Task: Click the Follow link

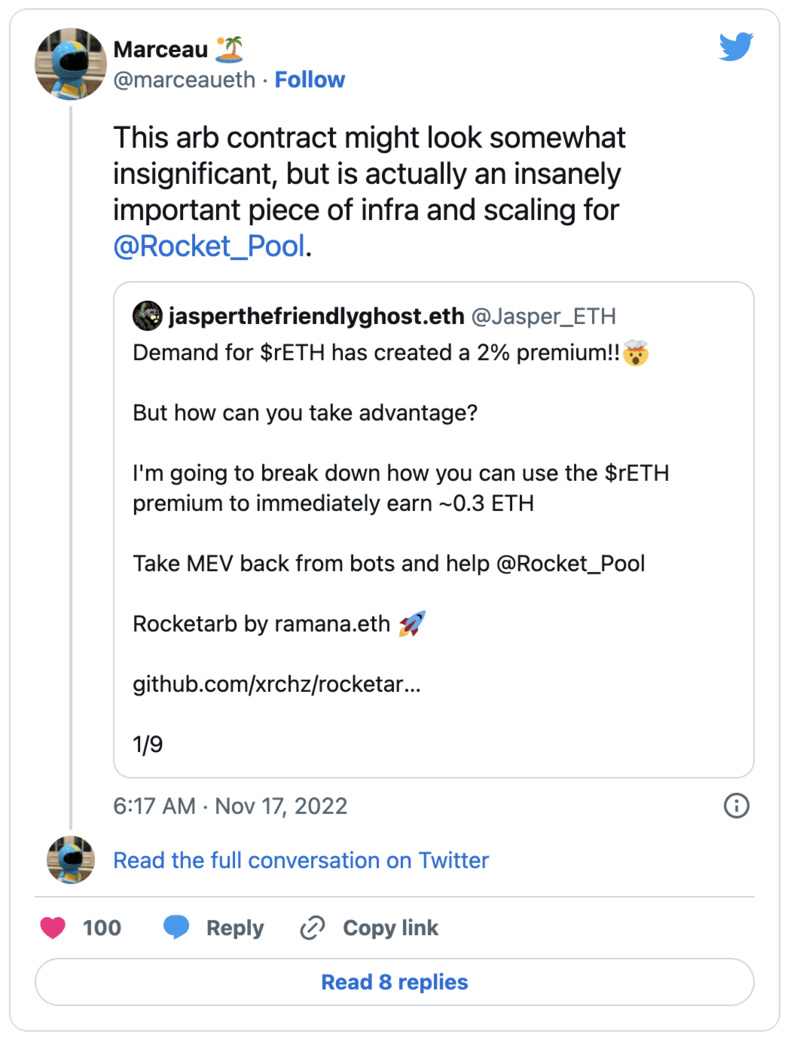Action: pyautogui.click(x=310, y=80)
